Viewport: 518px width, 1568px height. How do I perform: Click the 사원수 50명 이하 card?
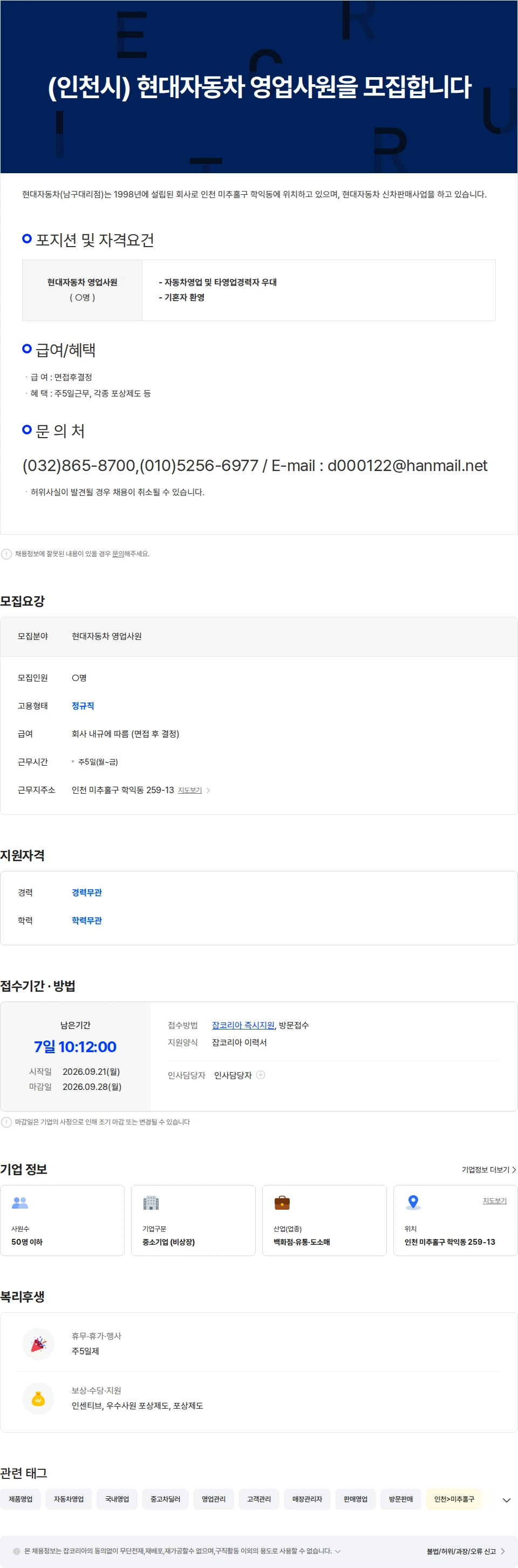[x=62, y=1221]
